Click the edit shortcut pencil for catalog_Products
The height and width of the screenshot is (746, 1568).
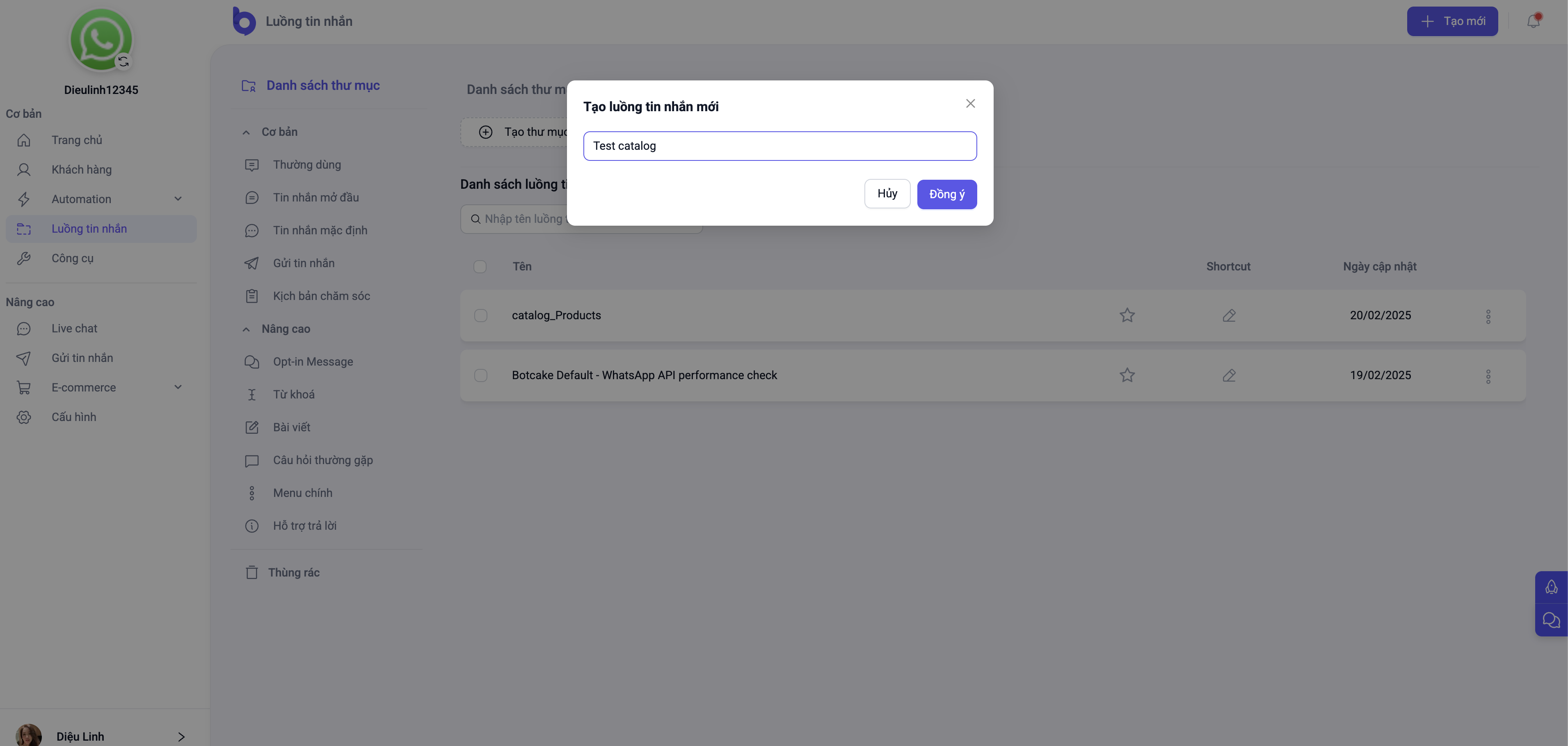(x=1229, y=316)
